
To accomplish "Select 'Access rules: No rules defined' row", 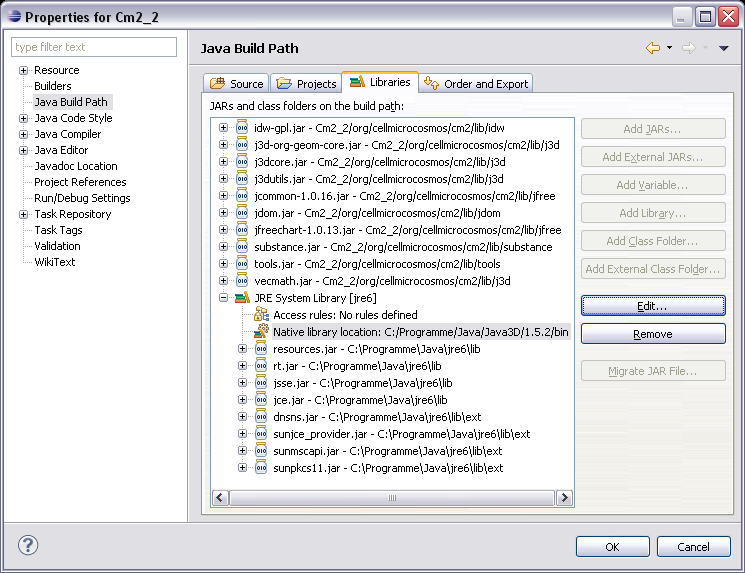I will coord(345,315).
